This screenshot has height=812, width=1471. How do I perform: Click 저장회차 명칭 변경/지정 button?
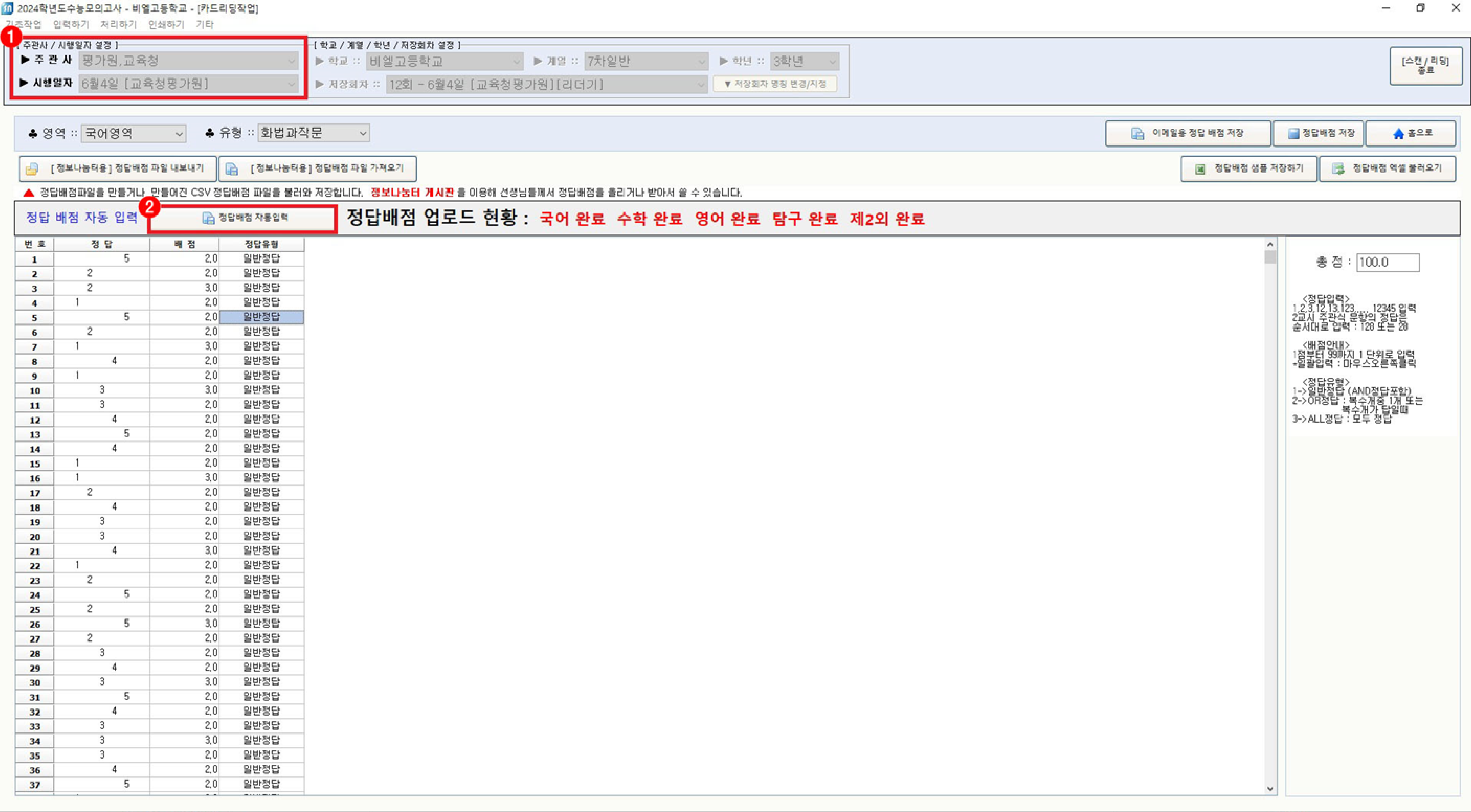pyautogui.click(x=775, y=84)
